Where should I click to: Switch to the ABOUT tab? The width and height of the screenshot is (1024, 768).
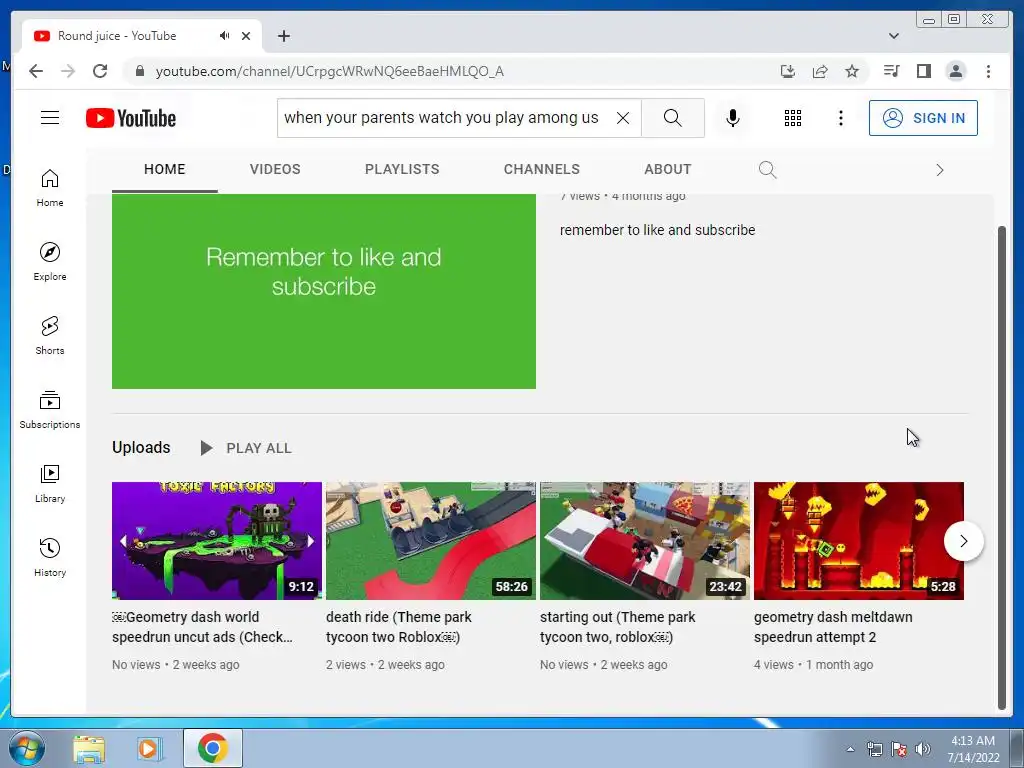[667, 170]
